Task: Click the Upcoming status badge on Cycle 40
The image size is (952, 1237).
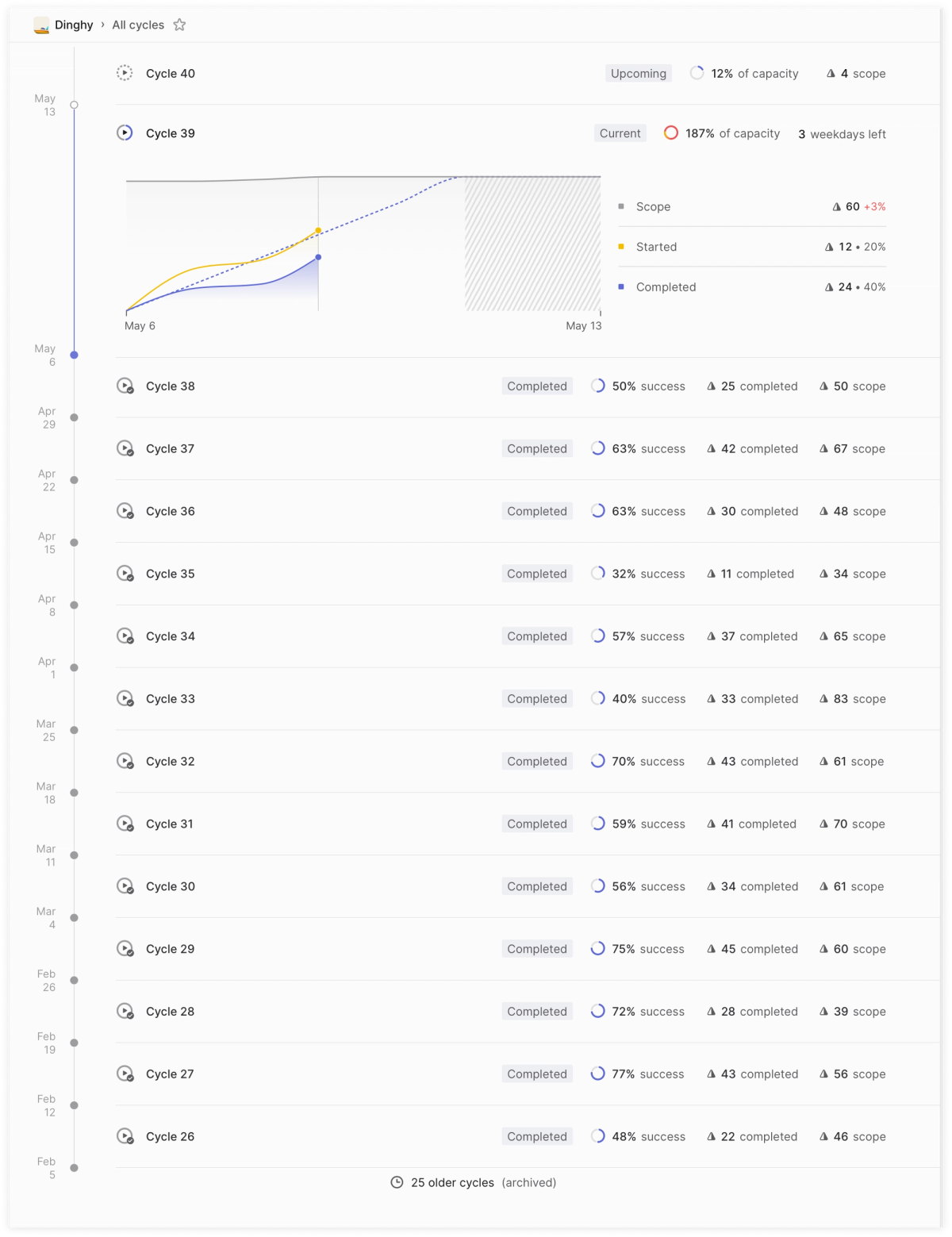Action: click(x=638, y=73)
